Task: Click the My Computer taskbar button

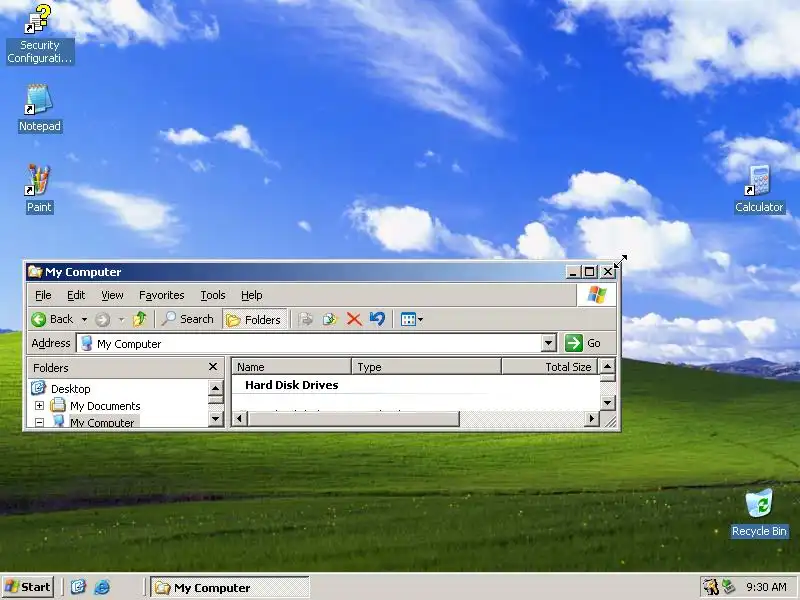Action: [230, 587]
